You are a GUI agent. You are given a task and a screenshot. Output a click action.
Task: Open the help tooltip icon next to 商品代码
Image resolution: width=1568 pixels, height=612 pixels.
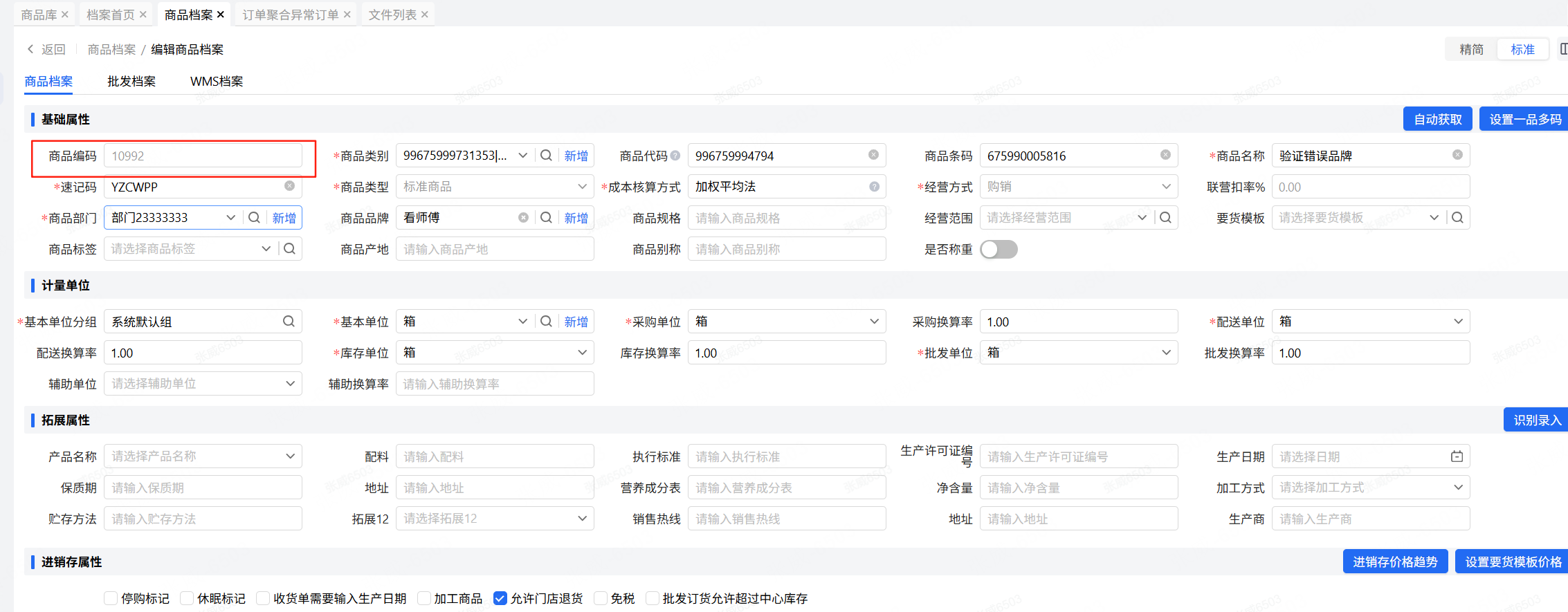(675, 156)
